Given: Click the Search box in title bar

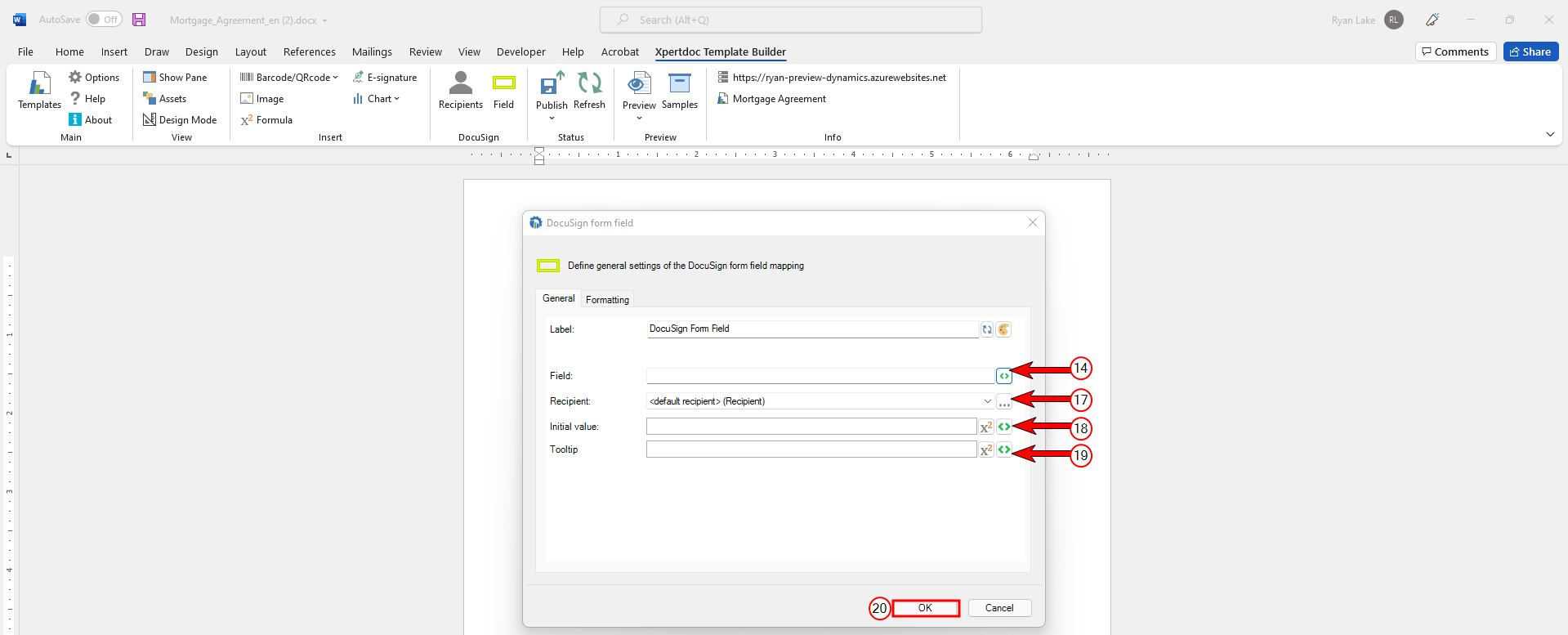Looking at the screenshot, I should click(x=791, y=20).
